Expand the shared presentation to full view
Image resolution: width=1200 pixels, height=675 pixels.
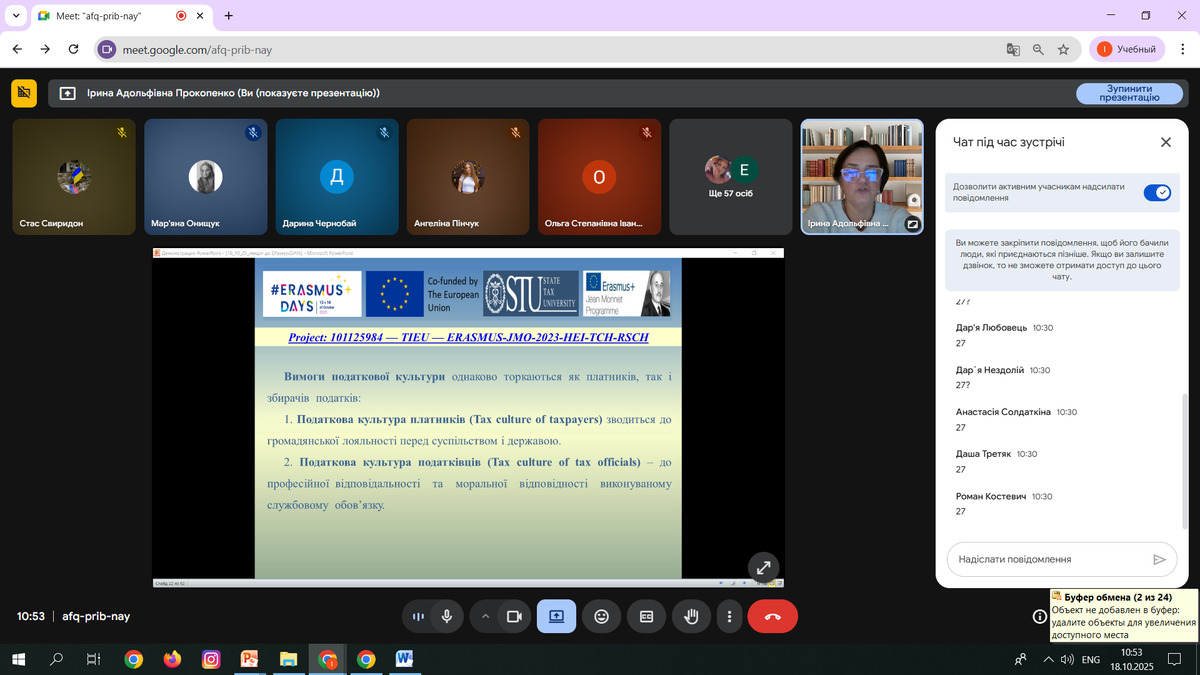[764, 567]
